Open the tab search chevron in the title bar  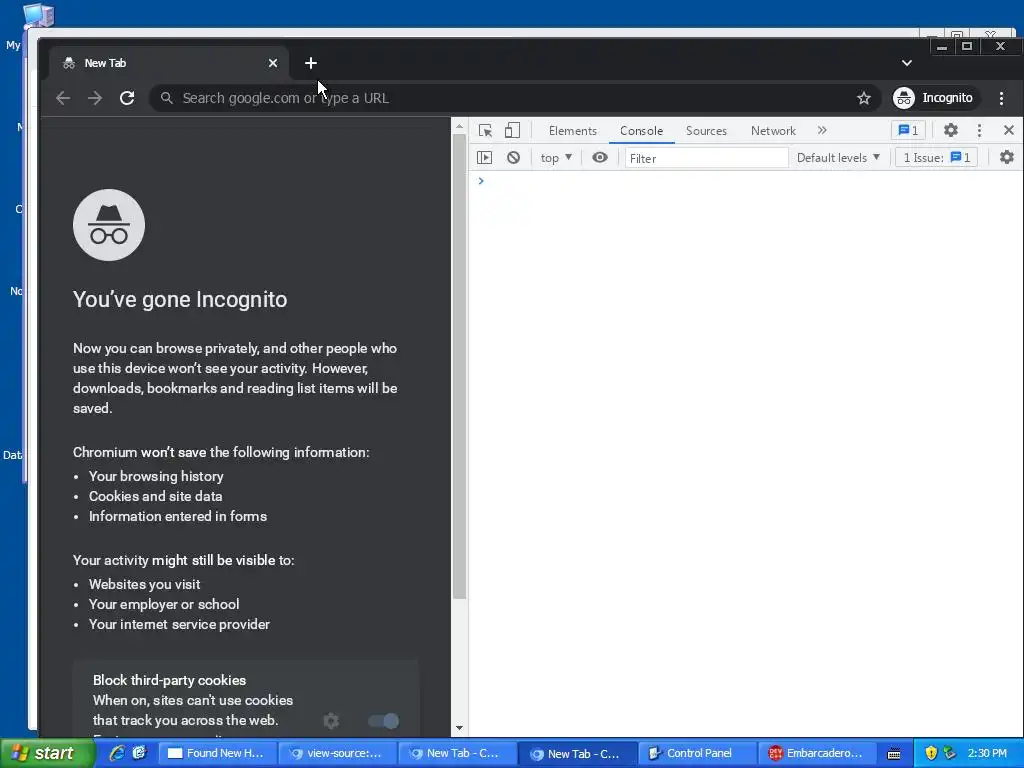906,63
